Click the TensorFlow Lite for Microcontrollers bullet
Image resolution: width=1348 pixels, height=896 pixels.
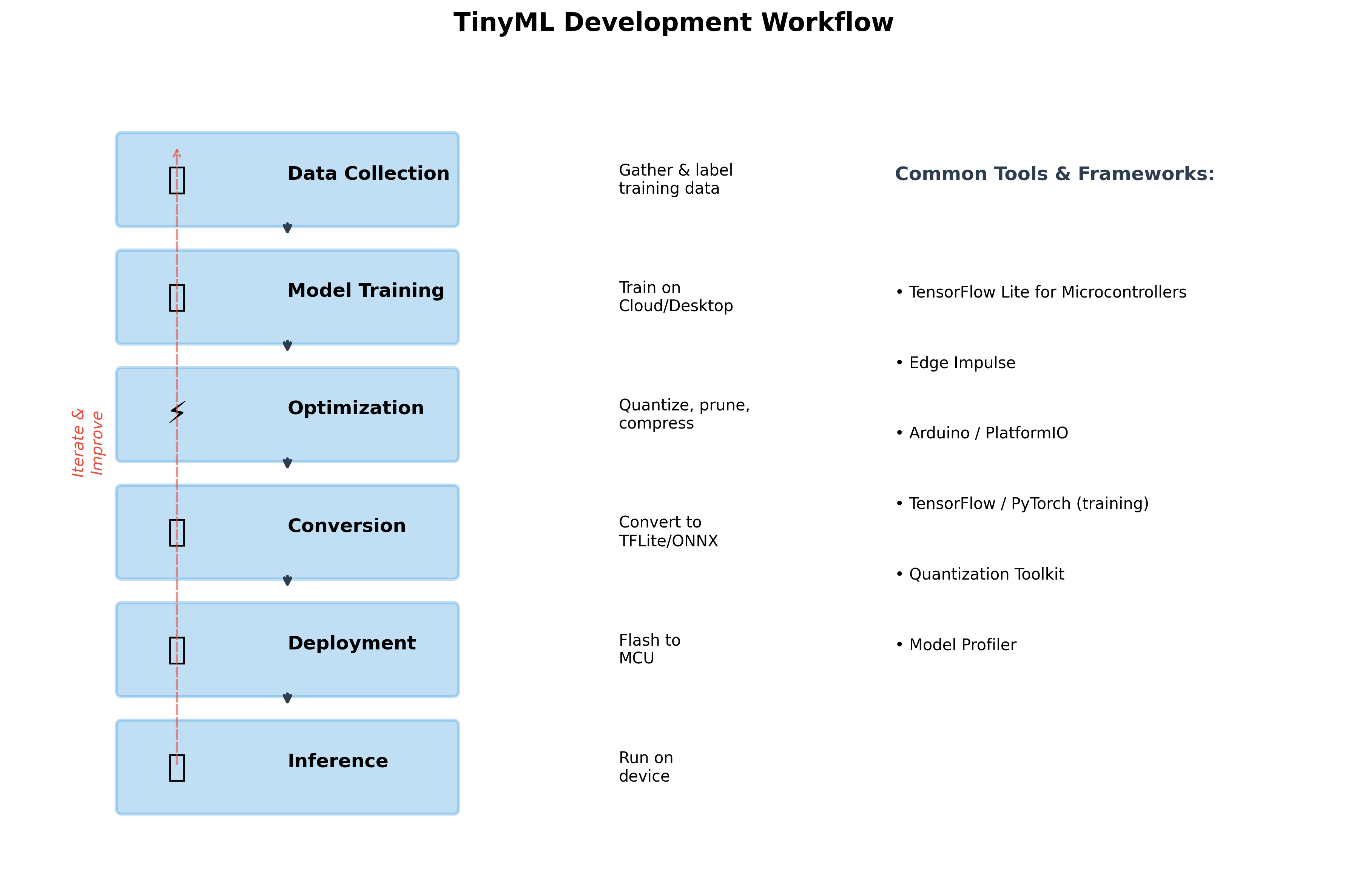(x=1041, y=292)
